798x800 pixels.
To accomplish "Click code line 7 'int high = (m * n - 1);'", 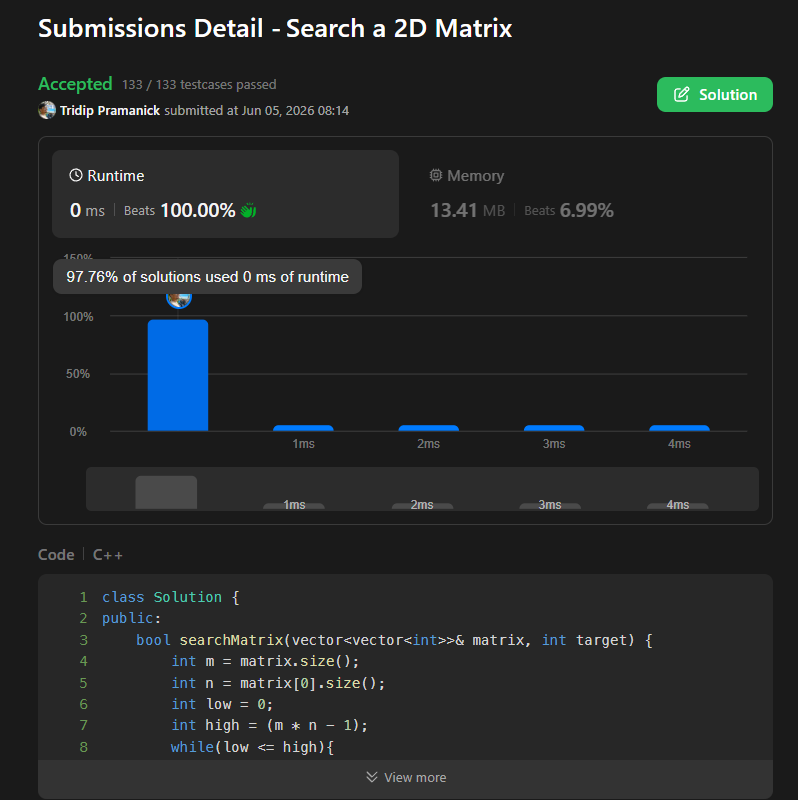I will (x=269, y=725).
